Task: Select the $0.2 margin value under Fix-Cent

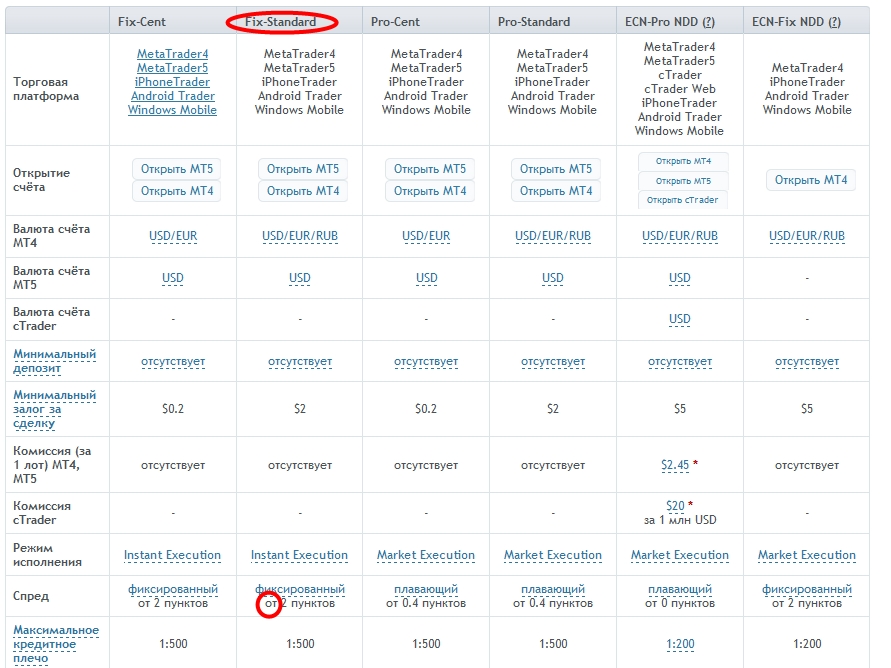Action: tap(173, 409)
